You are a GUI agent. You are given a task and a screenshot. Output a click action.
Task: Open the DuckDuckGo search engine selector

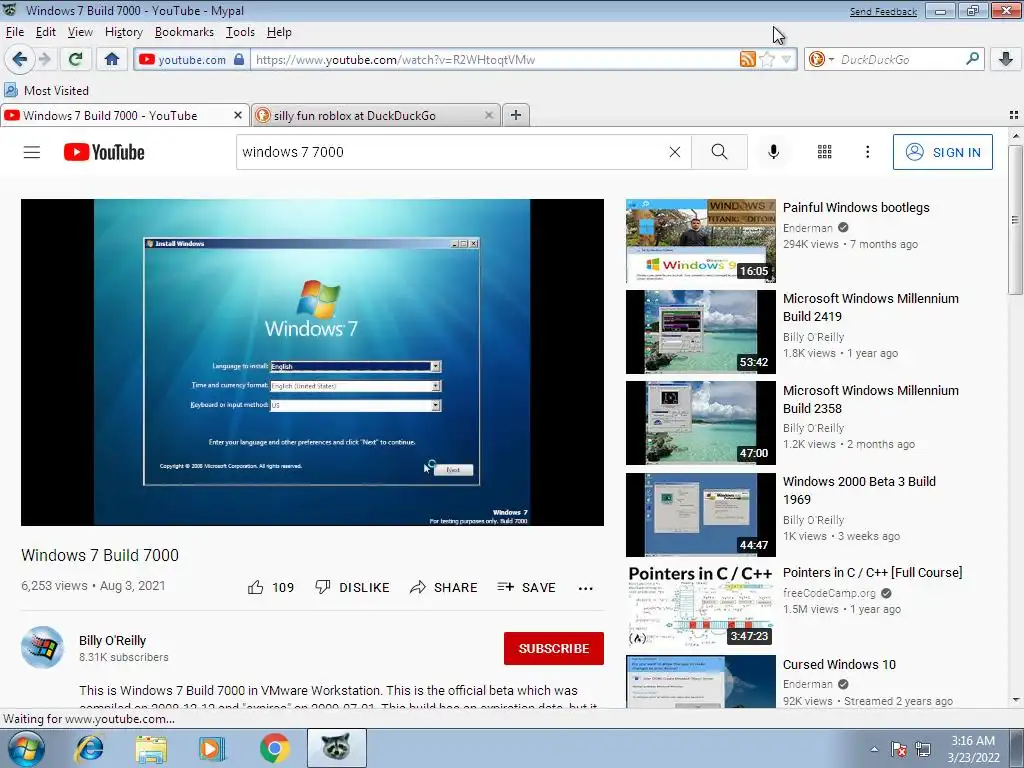[x=821, y=59]
